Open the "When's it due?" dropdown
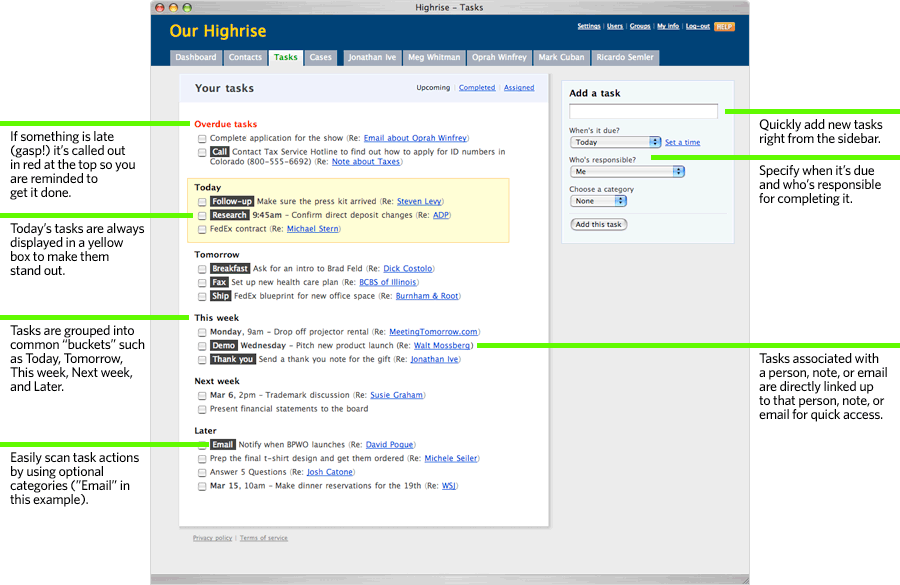The height and width of the screenshot is (585, 900). click(615, 142)
